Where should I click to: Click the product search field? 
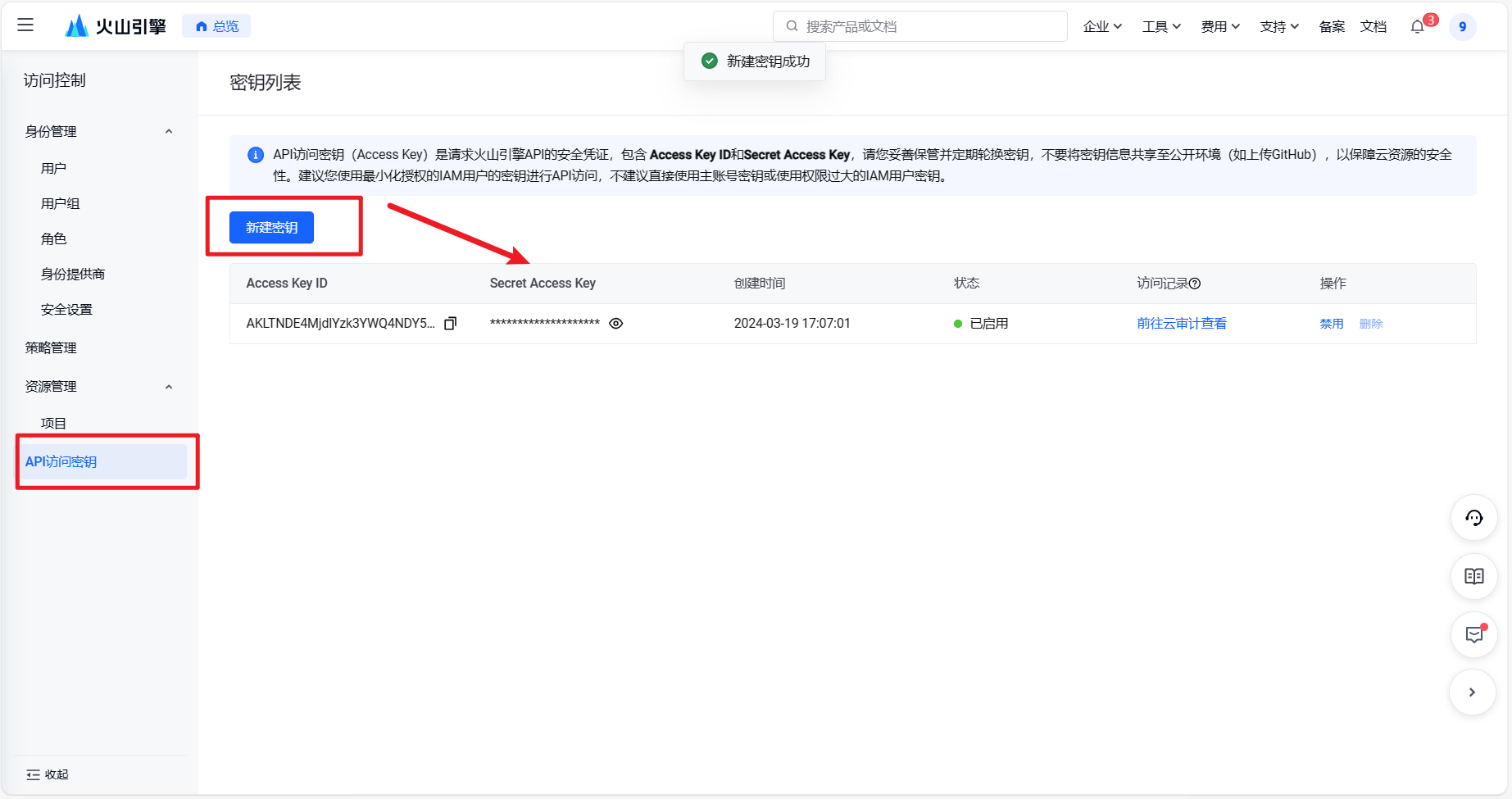[919, 26]
